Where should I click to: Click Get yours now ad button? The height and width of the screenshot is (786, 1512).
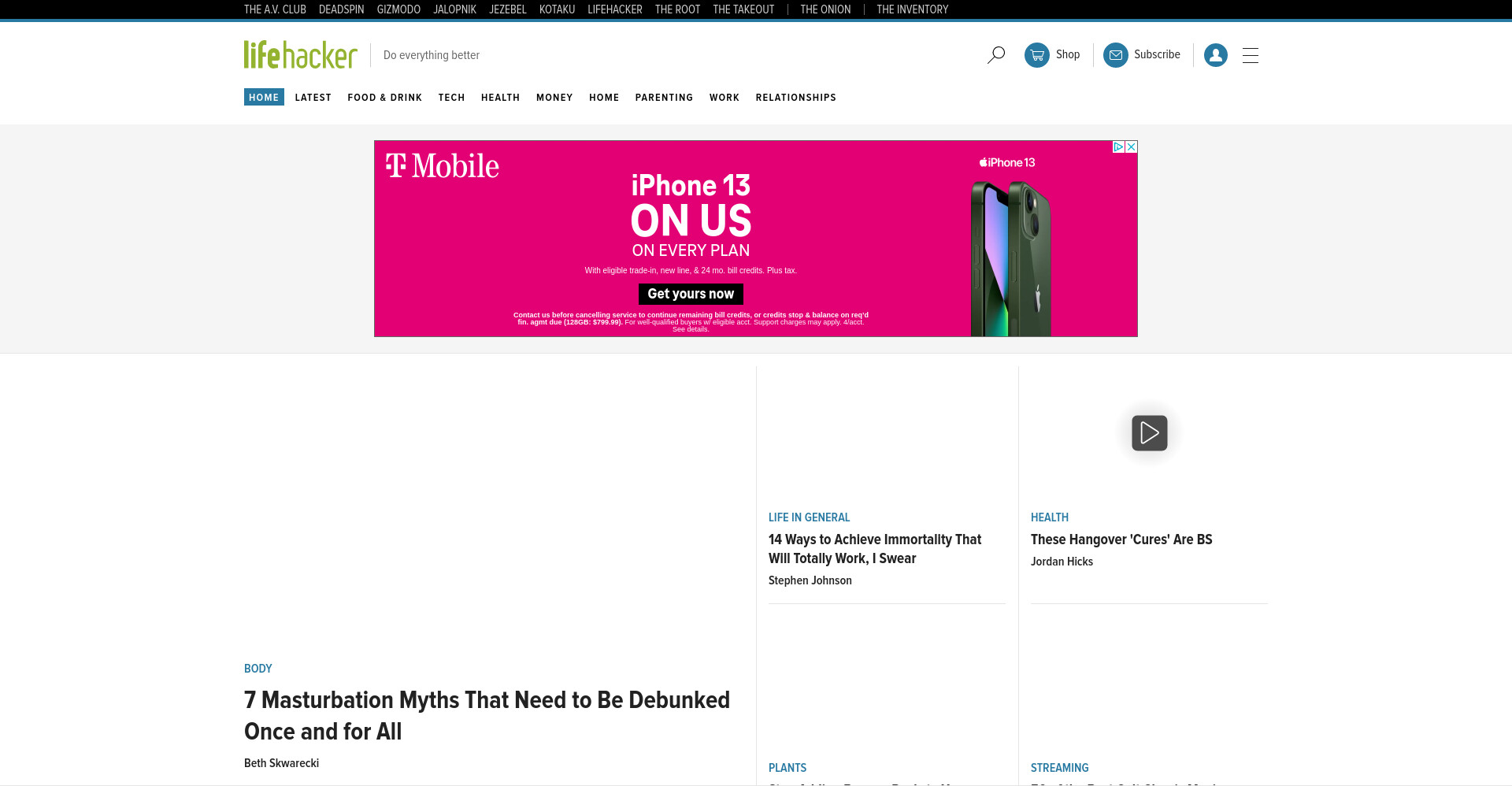691,294
